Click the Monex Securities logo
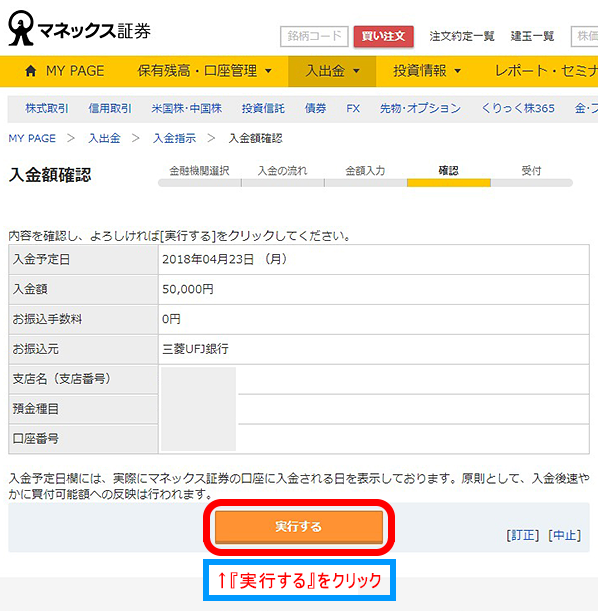This screenshot has height=611, width=598. point(79,28)
